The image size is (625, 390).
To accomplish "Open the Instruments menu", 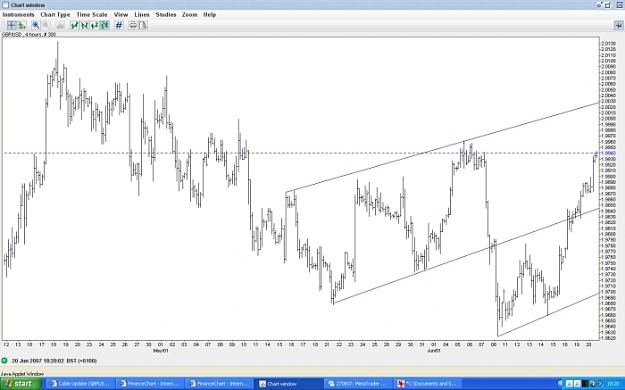I will [x=18, y=14].
